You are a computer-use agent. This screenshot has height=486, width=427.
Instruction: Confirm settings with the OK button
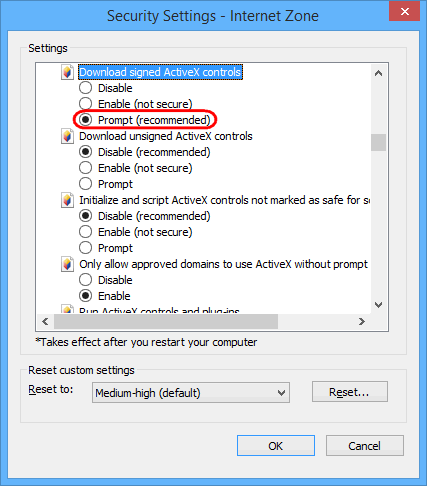point(276,446)
